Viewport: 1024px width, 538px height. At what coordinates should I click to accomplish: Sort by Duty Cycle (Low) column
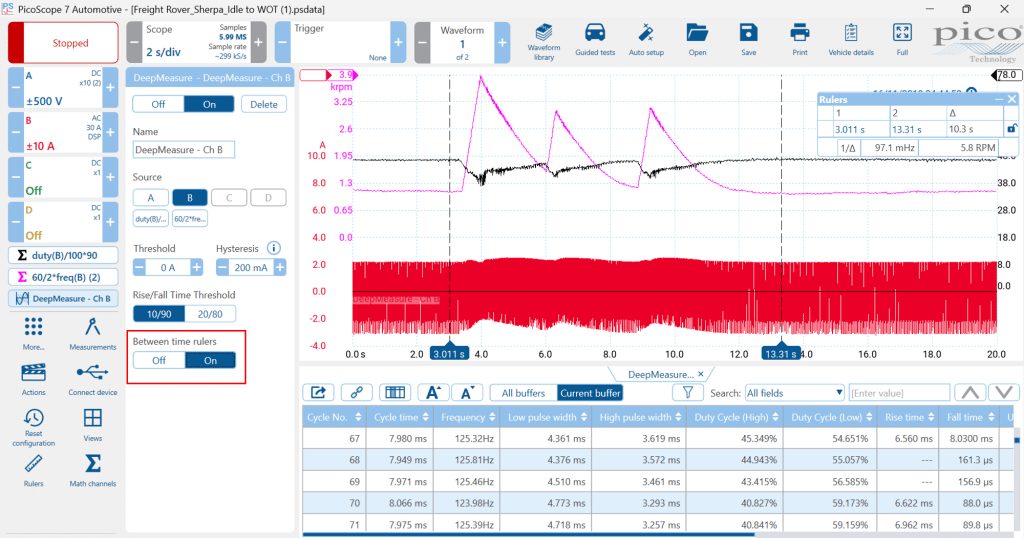pos(831,417)
